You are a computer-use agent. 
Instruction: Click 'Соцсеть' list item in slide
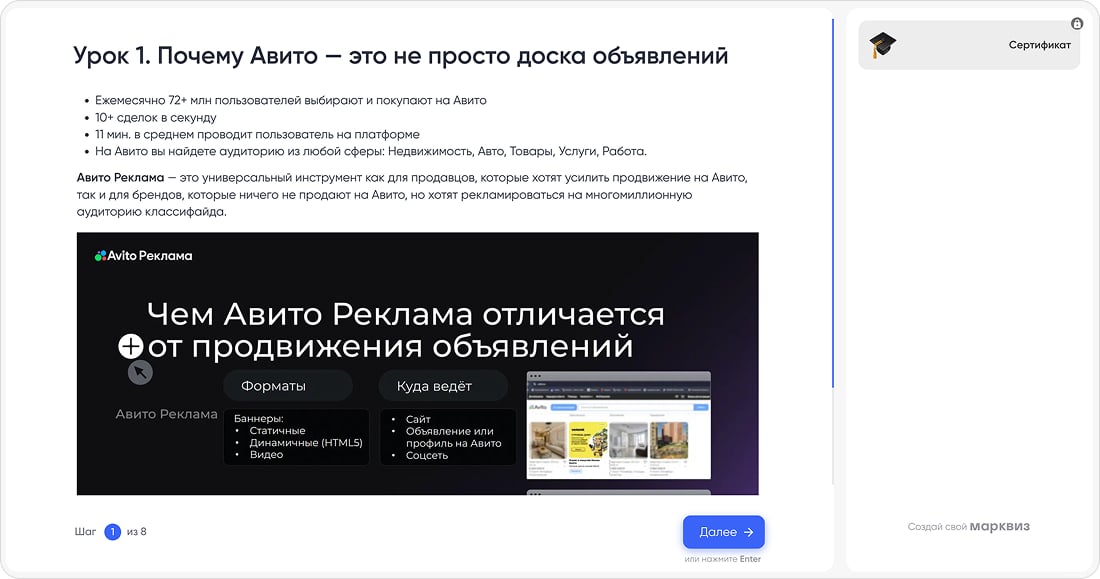click(427, 455)
